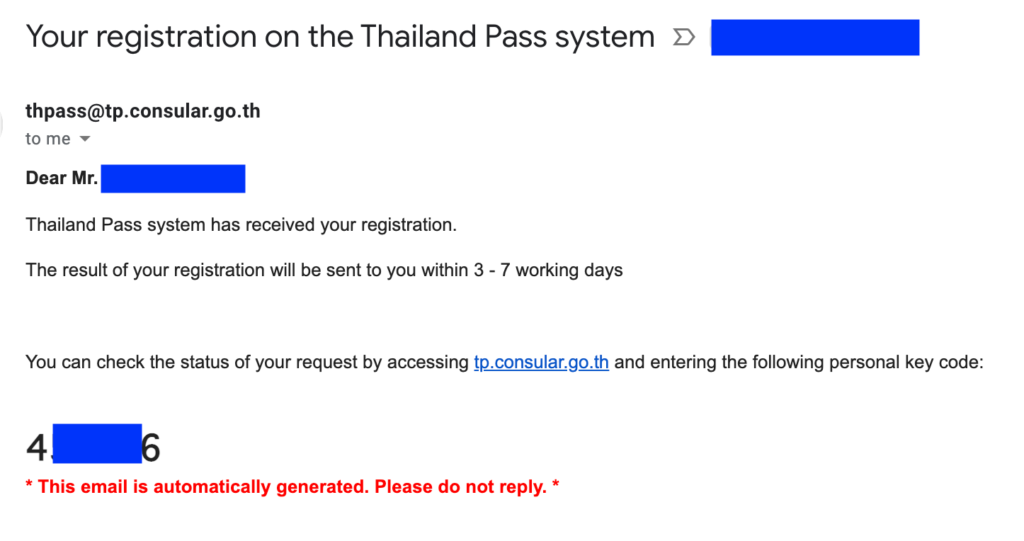Image resolution: width=1024 pixels, height=541 pixels.
Task: Click the sender address thpass@tp.consular.go.th
Action: point(143,111)
